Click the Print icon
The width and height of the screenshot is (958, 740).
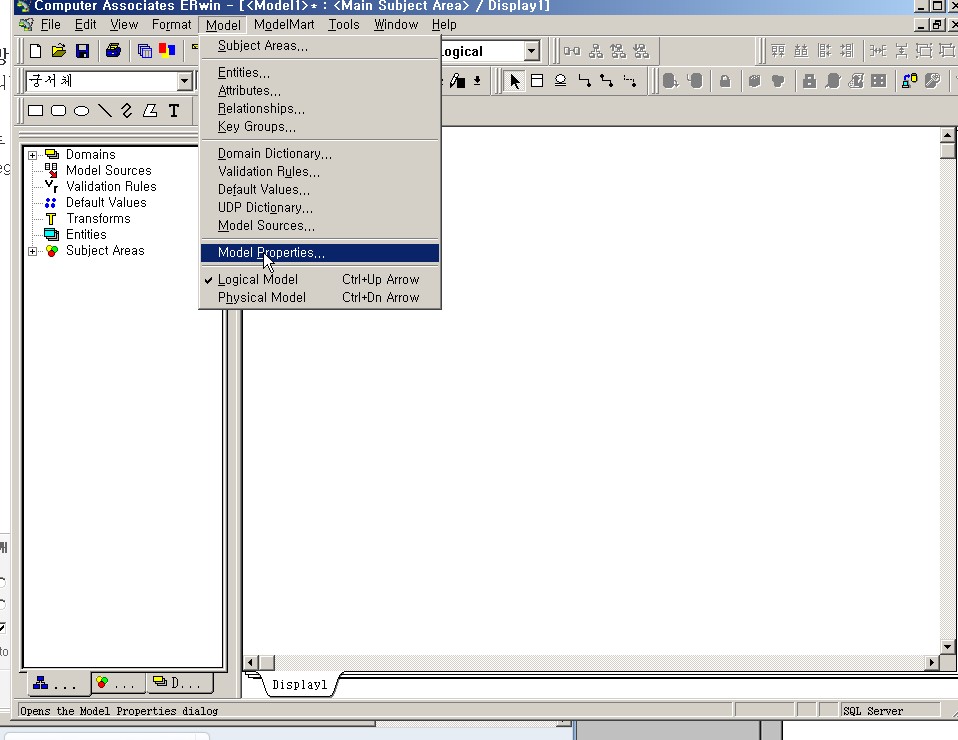tap(114, 51)
